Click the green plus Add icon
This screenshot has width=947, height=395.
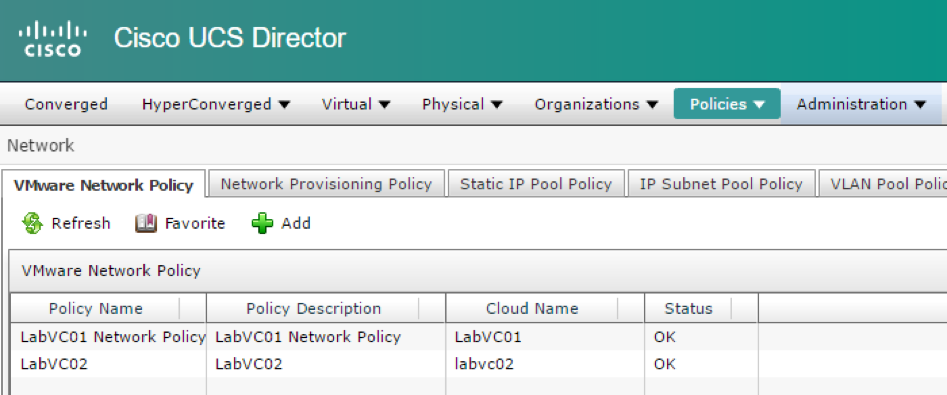click(262, 223)
